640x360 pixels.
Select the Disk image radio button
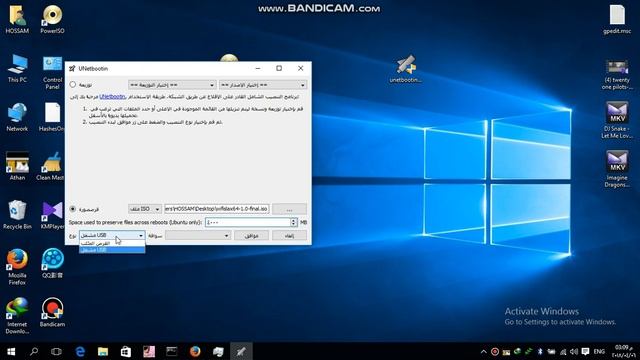point(73,209)
